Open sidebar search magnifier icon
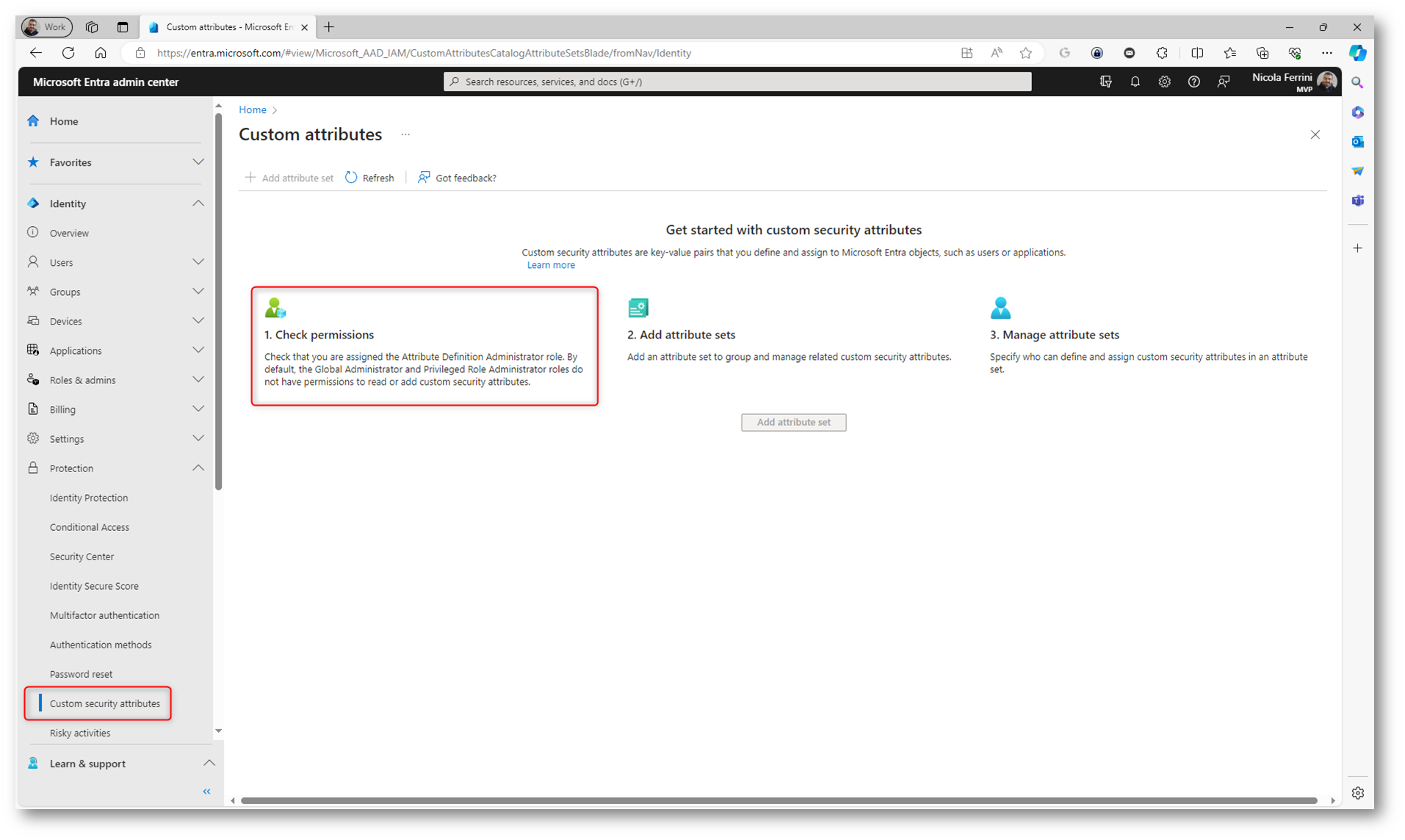This screenshot has width=1405, height=840. [x=1357, y=83]
